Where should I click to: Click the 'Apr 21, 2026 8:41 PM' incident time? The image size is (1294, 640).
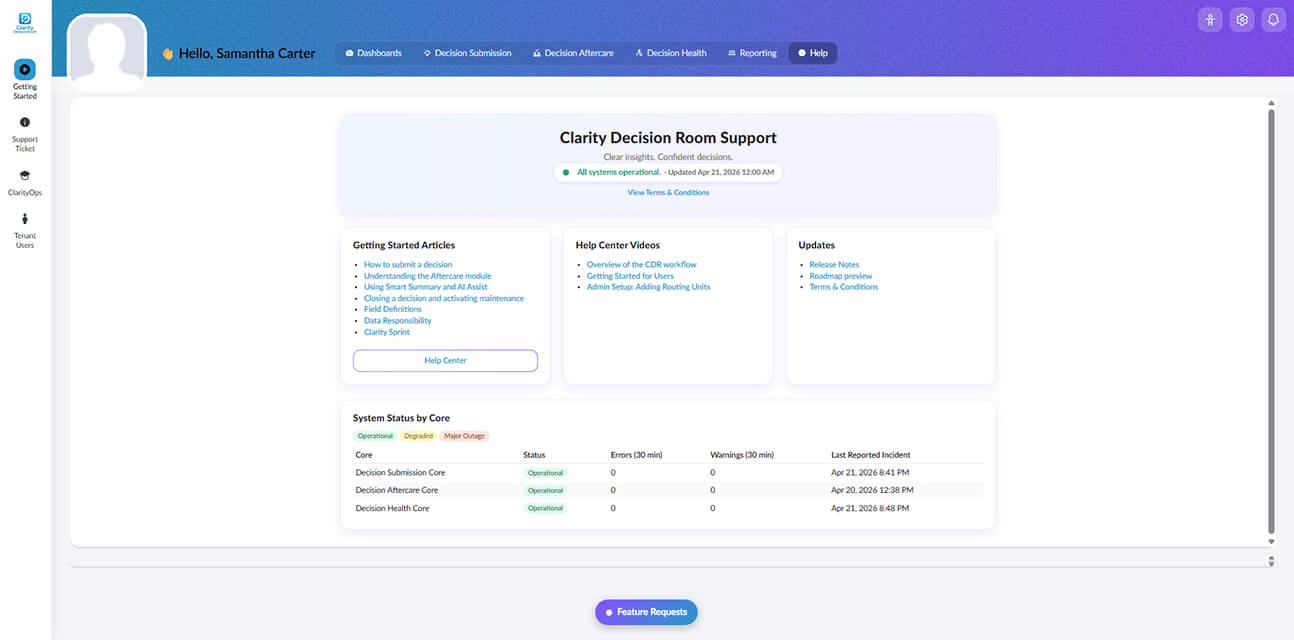[870, 472]
